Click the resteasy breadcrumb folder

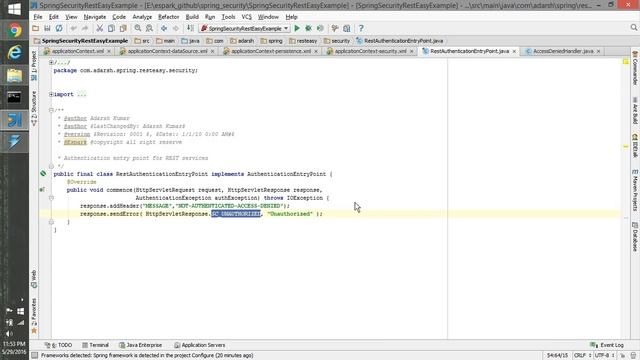coord(303,41)
